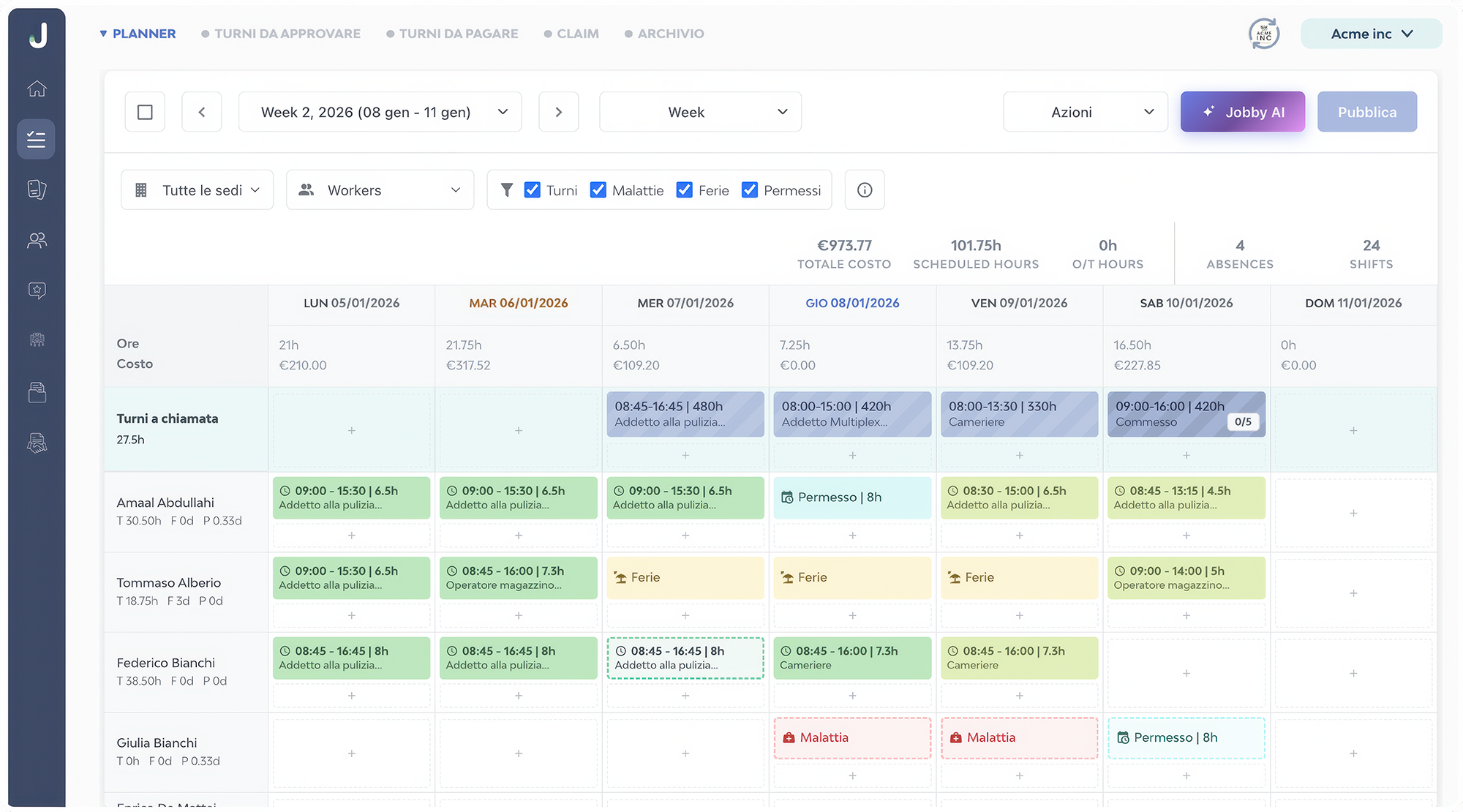
Task: Switch to the TURNI DA APPROVARE tab
Action: click(x=287, y=34)
